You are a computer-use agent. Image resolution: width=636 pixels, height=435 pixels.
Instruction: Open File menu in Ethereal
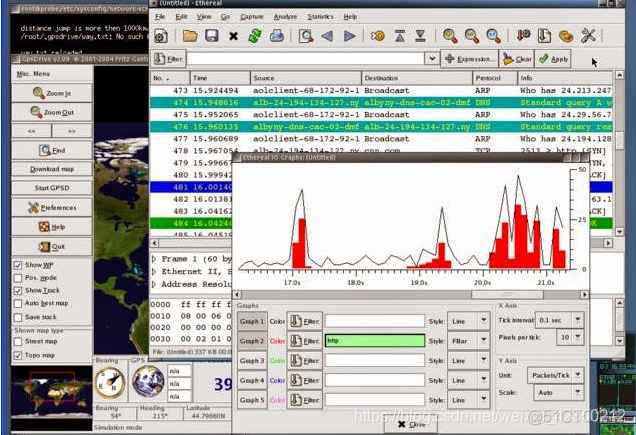pos(160,17)
